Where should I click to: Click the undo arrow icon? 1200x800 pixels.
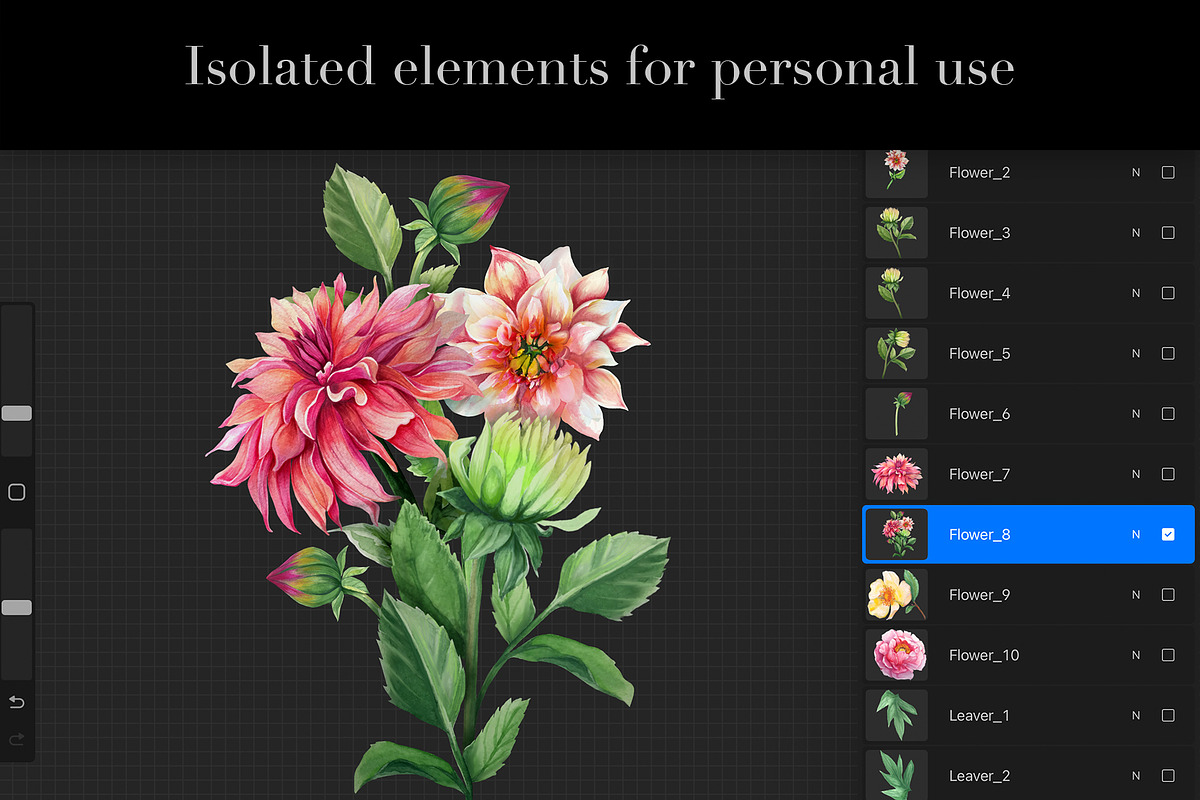pos(16,702)
